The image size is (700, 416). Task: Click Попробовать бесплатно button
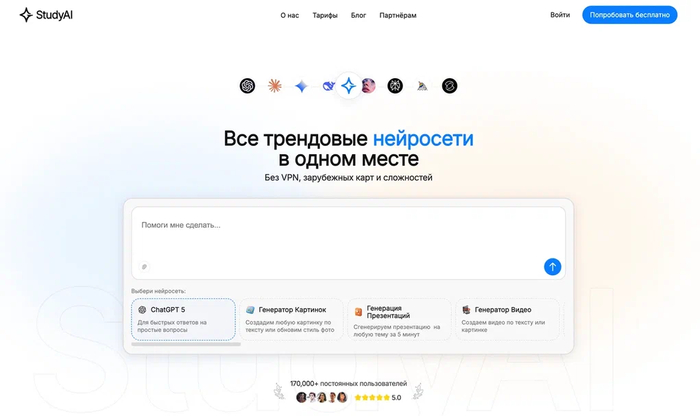tap(629, 15)
